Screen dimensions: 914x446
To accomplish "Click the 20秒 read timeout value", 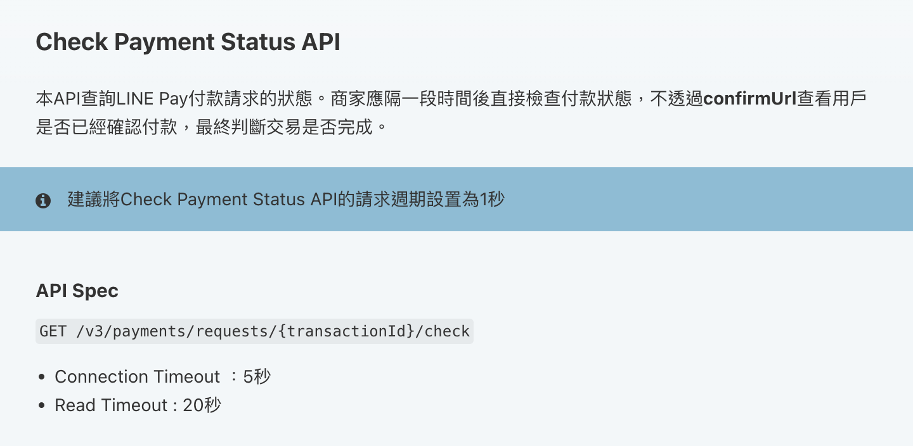I will pos(202,405).
